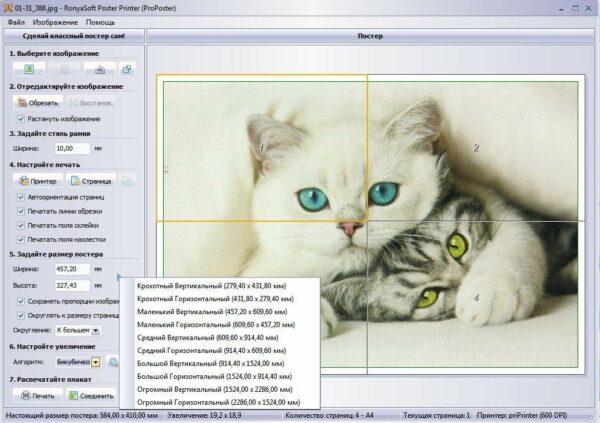The width and height of the screenshot is (600, 423).
Task: Toggle Печатать поля склейки checkbox
Action: (x=21, y=225)
